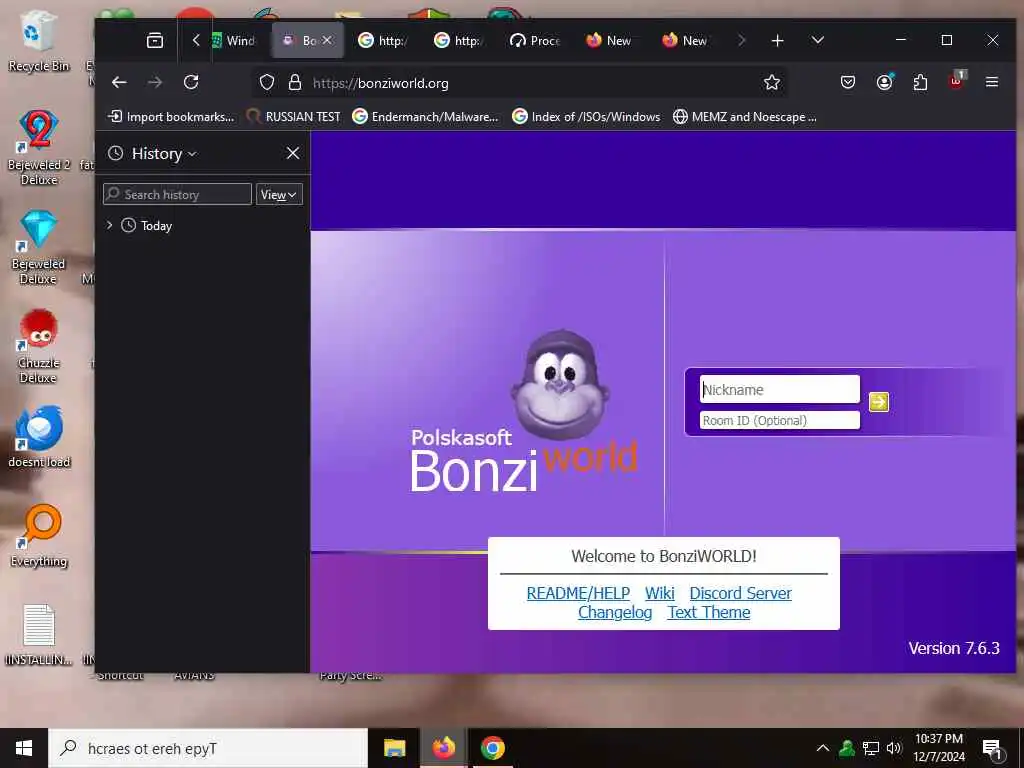Click the Nickname input field
Screen dimensions: 1024x768
pos(780,389)
